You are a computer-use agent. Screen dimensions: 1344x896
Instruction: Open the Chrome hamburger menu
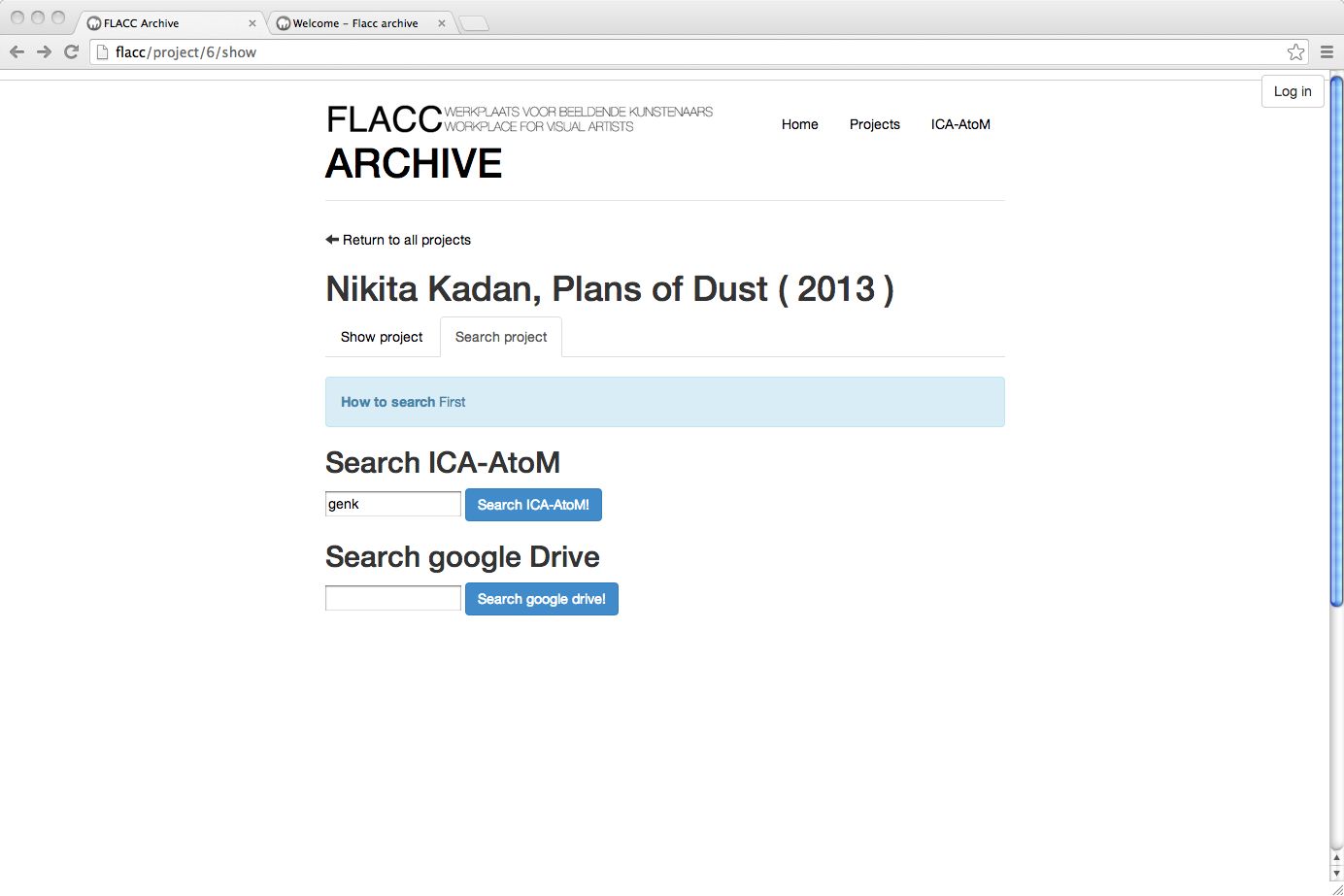coord(1327,52)
